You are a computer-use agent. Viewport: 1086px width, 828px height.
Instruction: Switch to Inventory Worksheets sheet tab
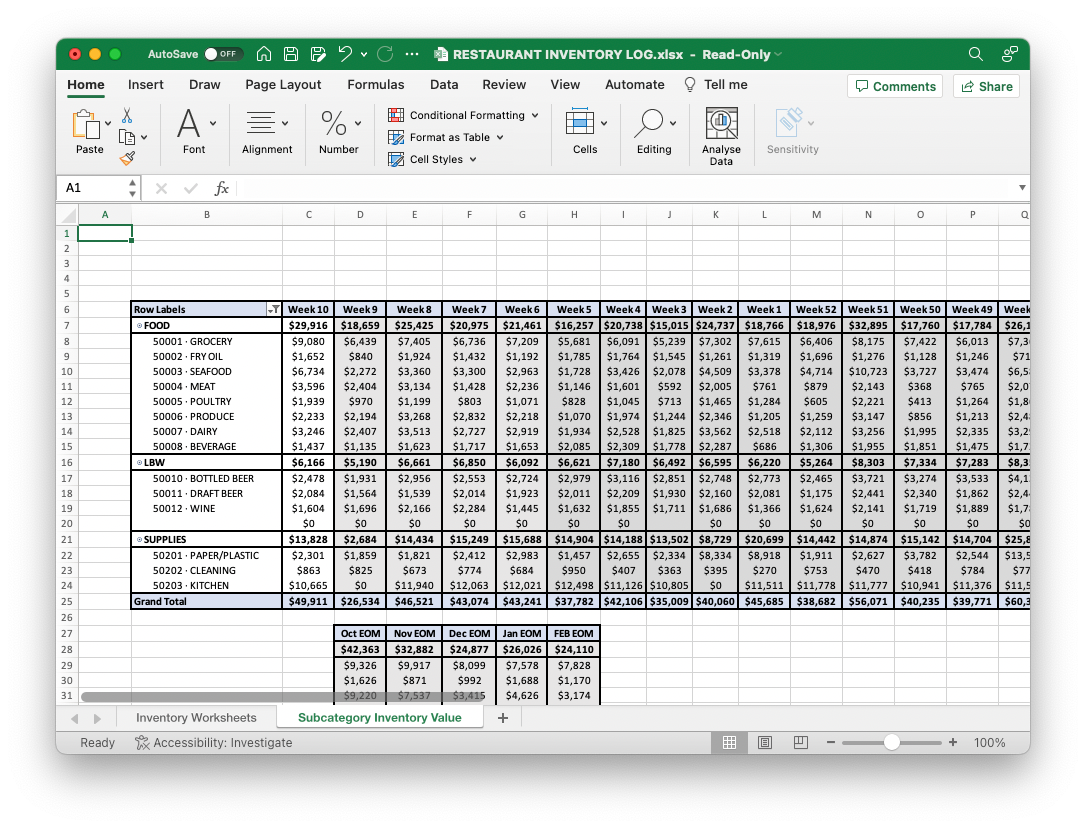(196, 718)
